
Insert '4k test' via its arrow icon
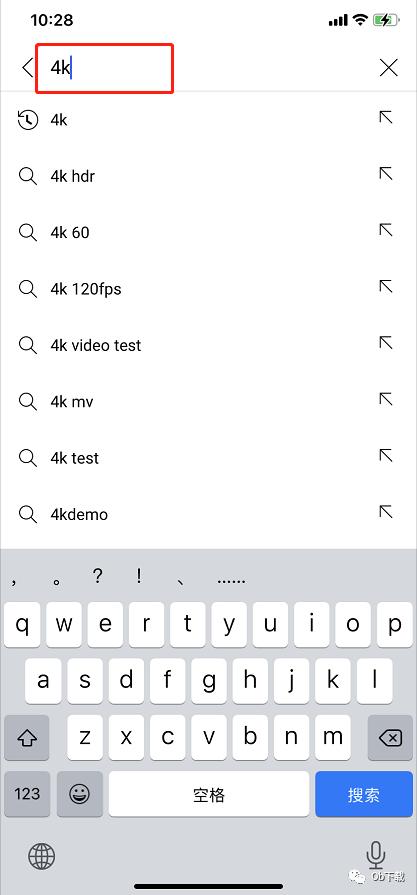(386, 455)
